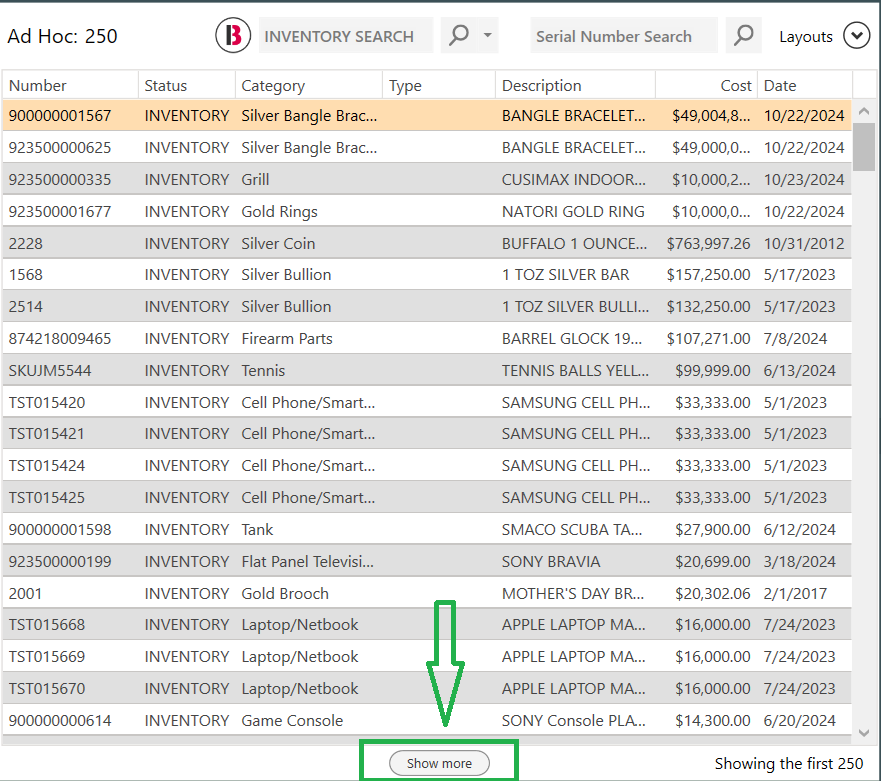
Task: Sort by the Type column header
Action: (x=439, y=85)
